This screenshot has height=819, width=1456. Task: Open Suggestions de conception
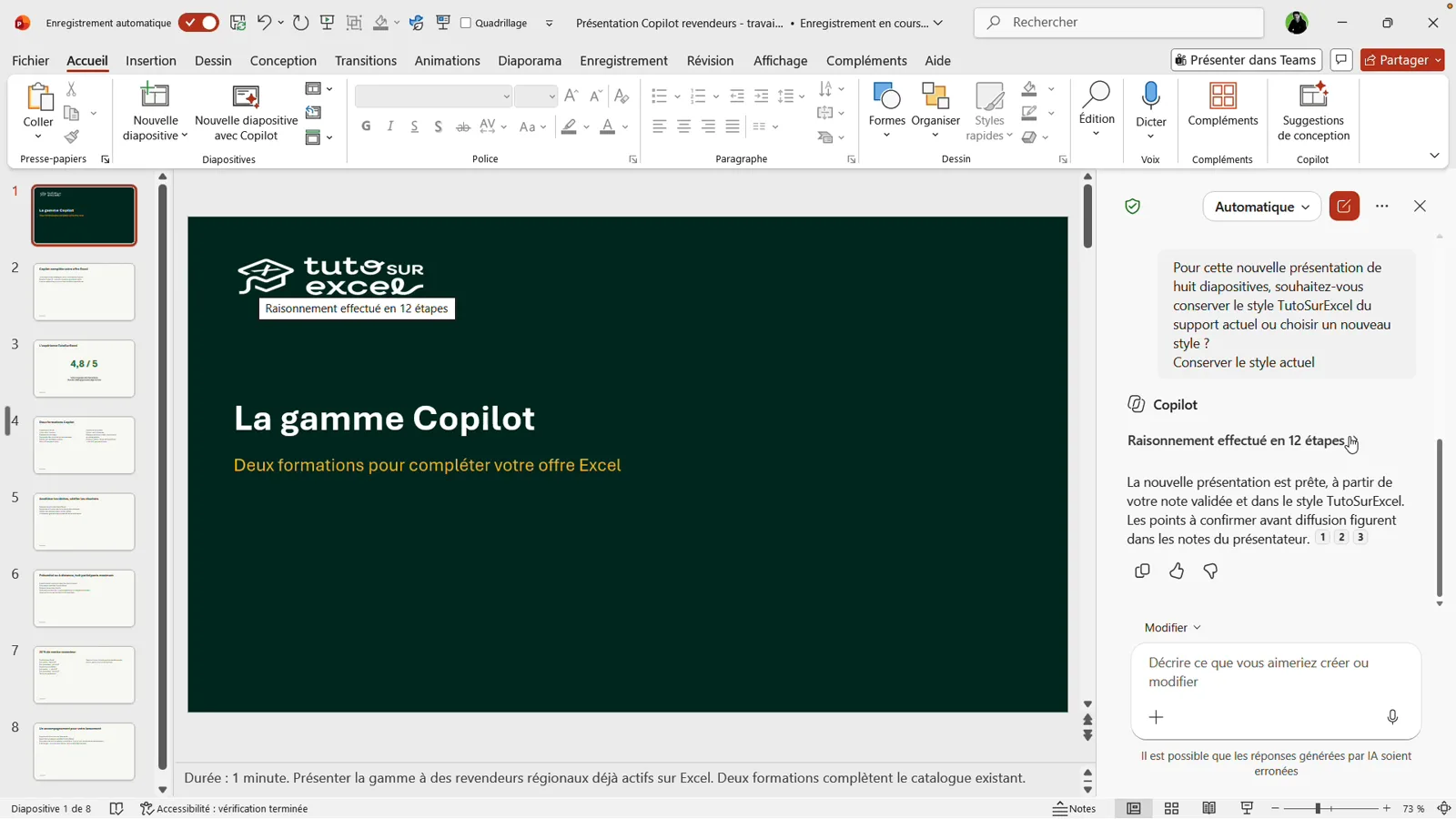1313,112
